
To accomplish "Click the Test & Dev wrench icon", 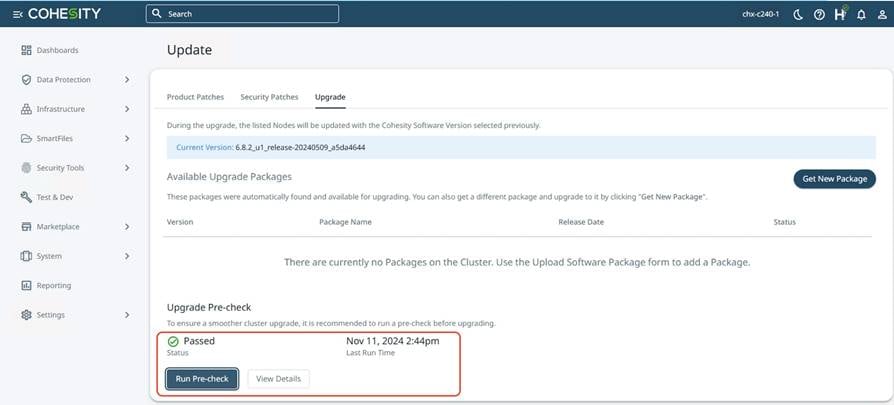I will [x=26, y=197].
